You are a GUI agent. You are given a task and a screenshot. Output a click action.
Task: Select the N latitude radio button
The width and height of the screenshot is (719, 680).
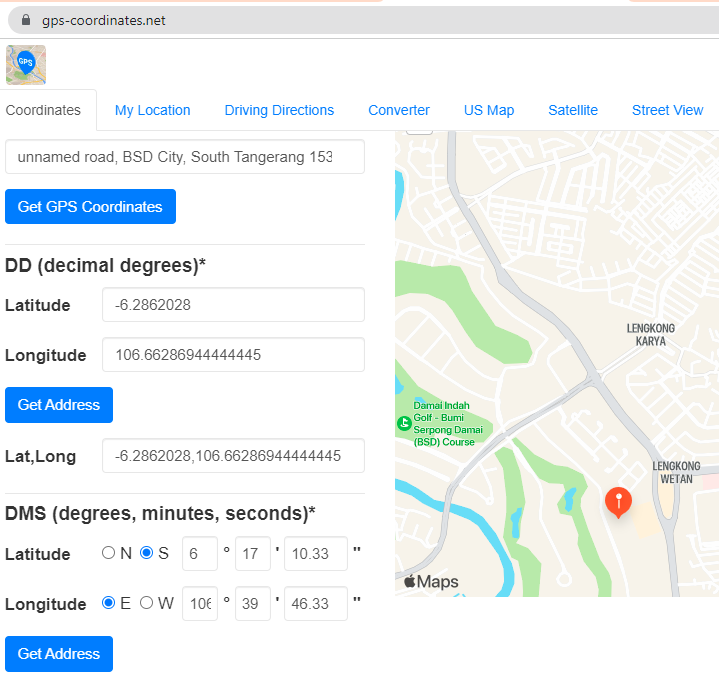click(x=108, y=553)
